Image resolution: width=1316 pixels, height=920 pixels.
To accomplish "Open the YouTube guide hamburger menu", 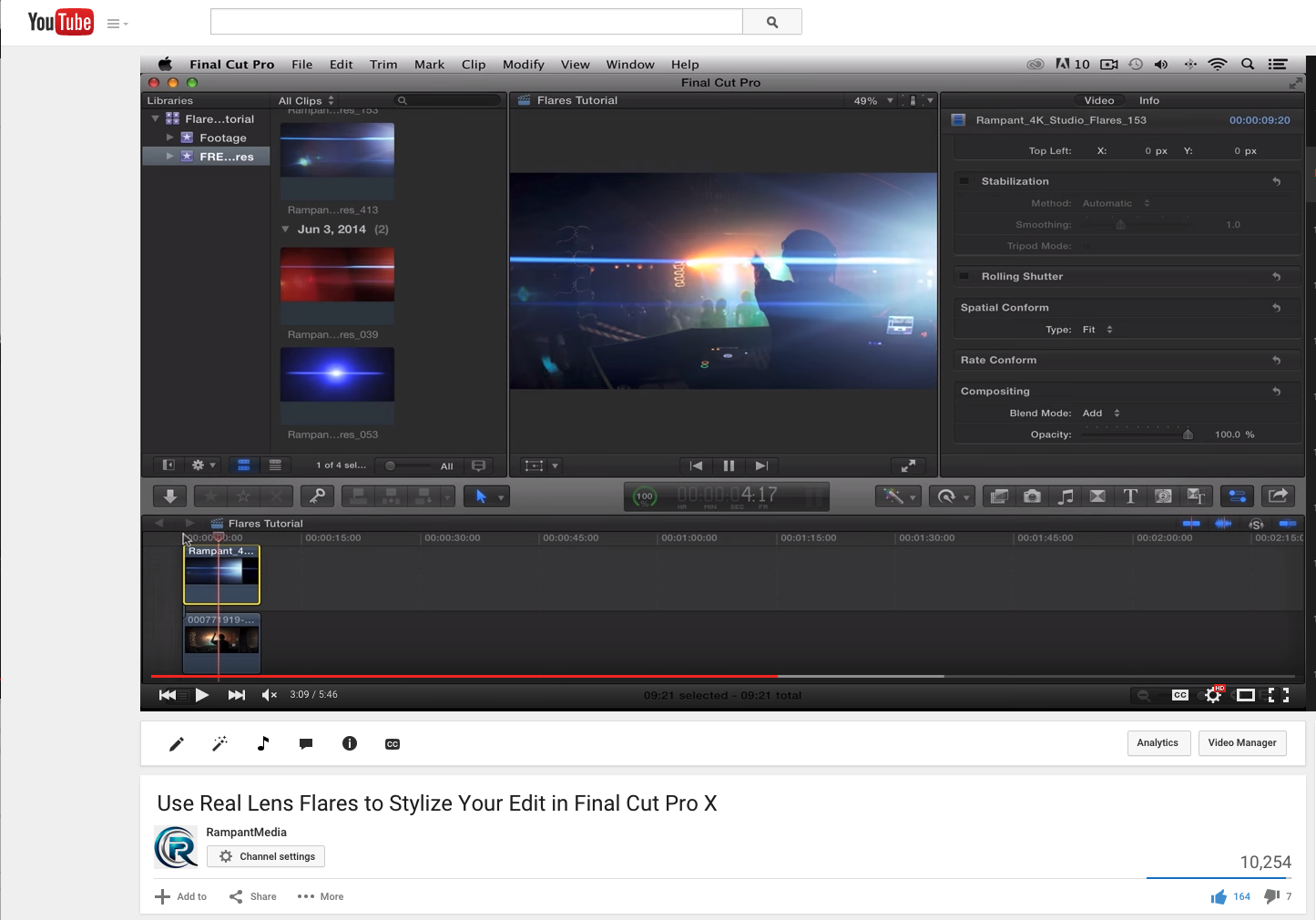I will [117, 23].
